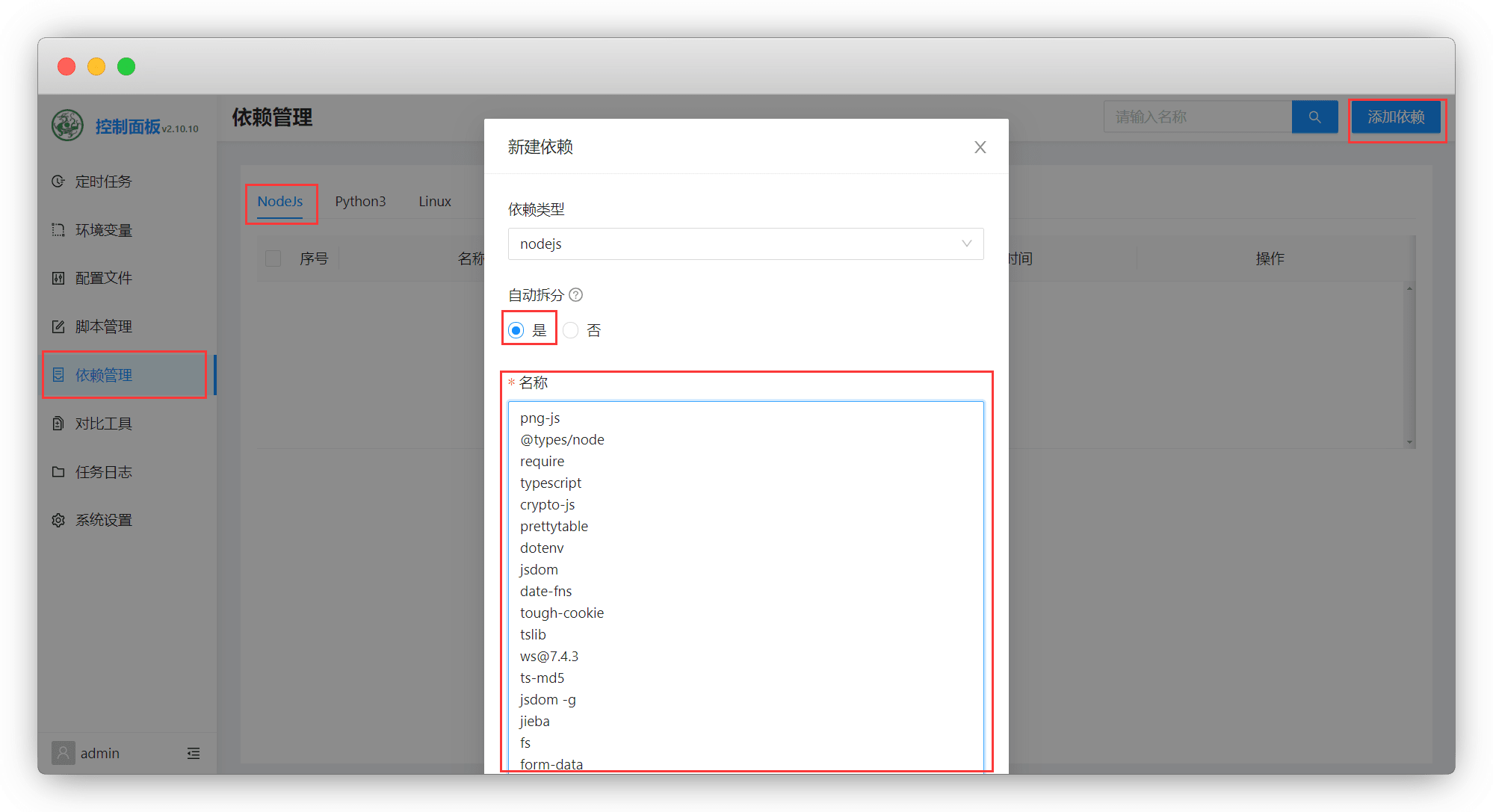Screen dimensions: 1493x812
Task: Click the table's vertical scrollbar down arrow
Action: 1409,442
